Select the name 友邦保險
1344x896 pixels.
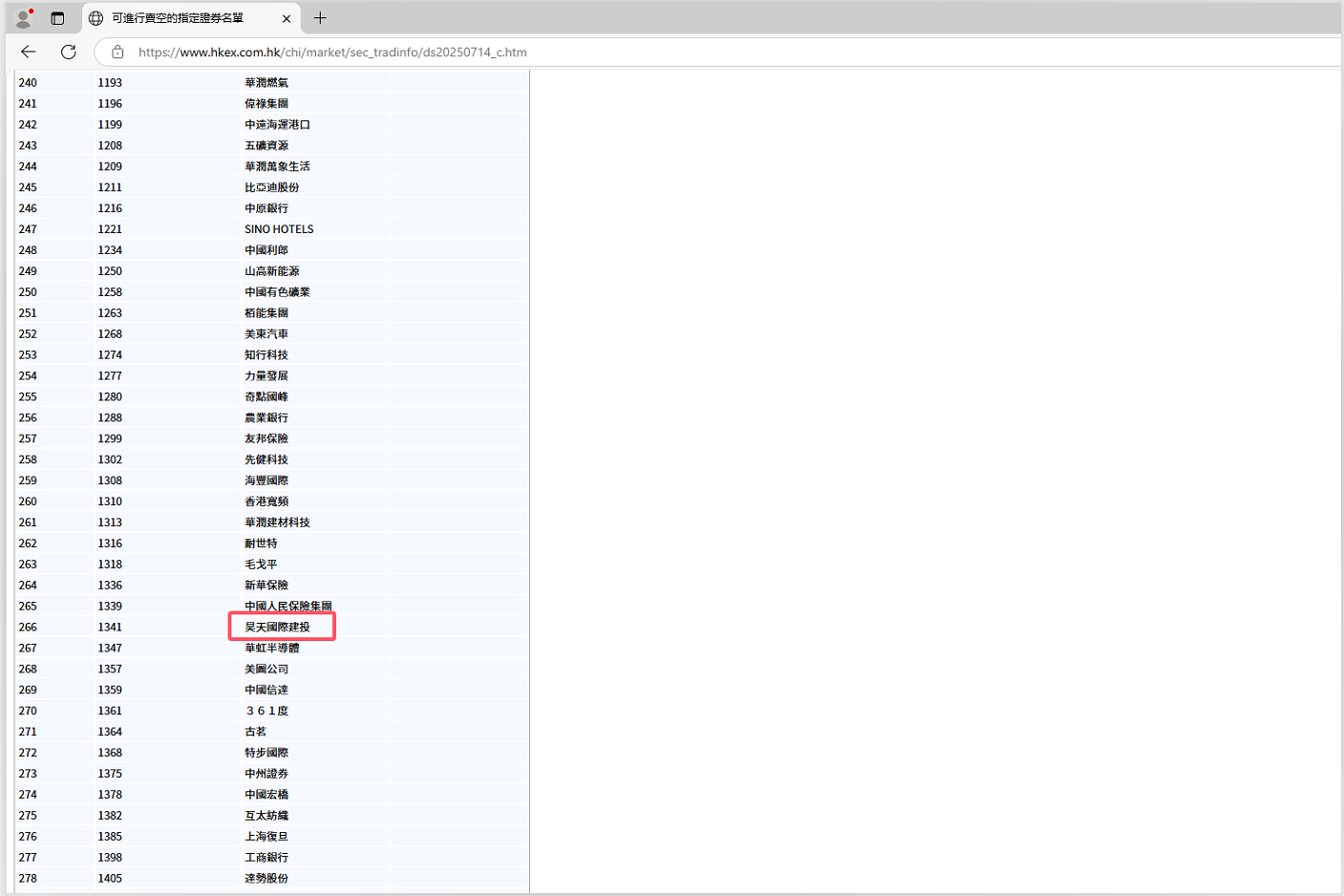pos(267,439)
